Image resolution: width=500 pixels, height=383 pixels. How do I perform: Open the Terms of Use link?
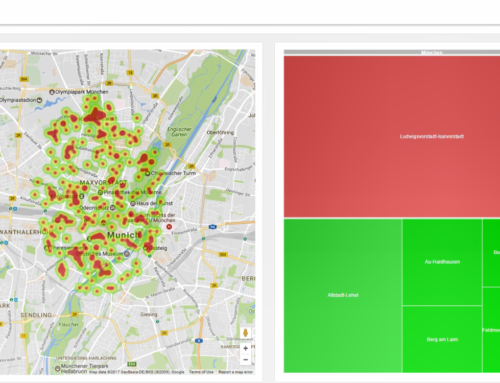click(201, 372)
